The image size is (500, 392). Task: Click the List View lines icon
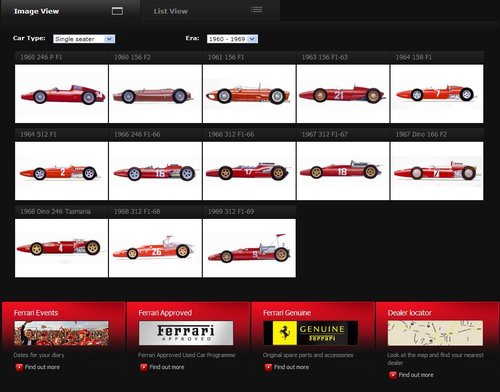tap(256, 10)
